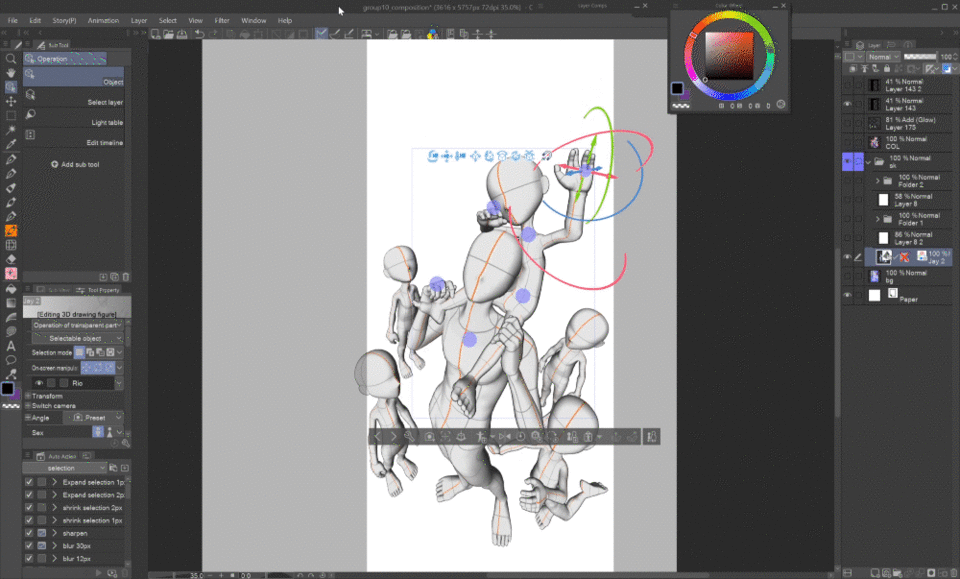Select the orange-highlighted decoration brush tool
The width and height of the screenshot is (960, 579).
[10, 231]
